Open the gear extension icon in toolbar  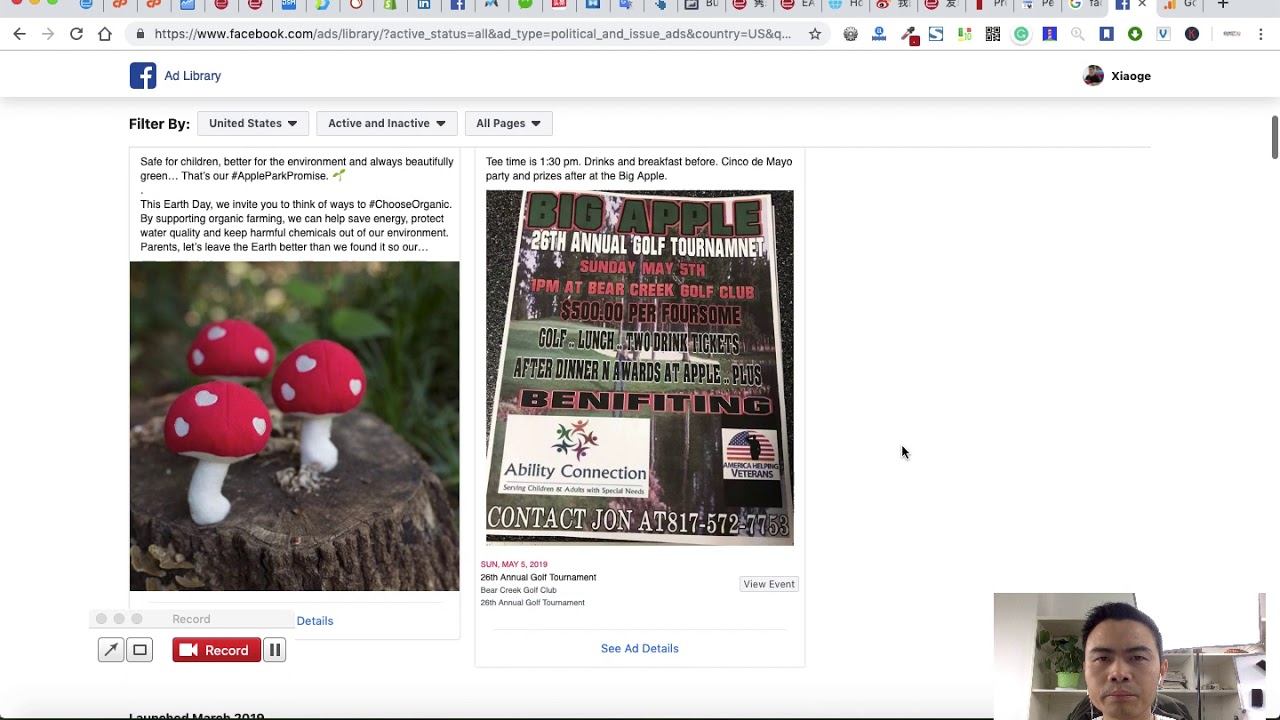(850, 34)
